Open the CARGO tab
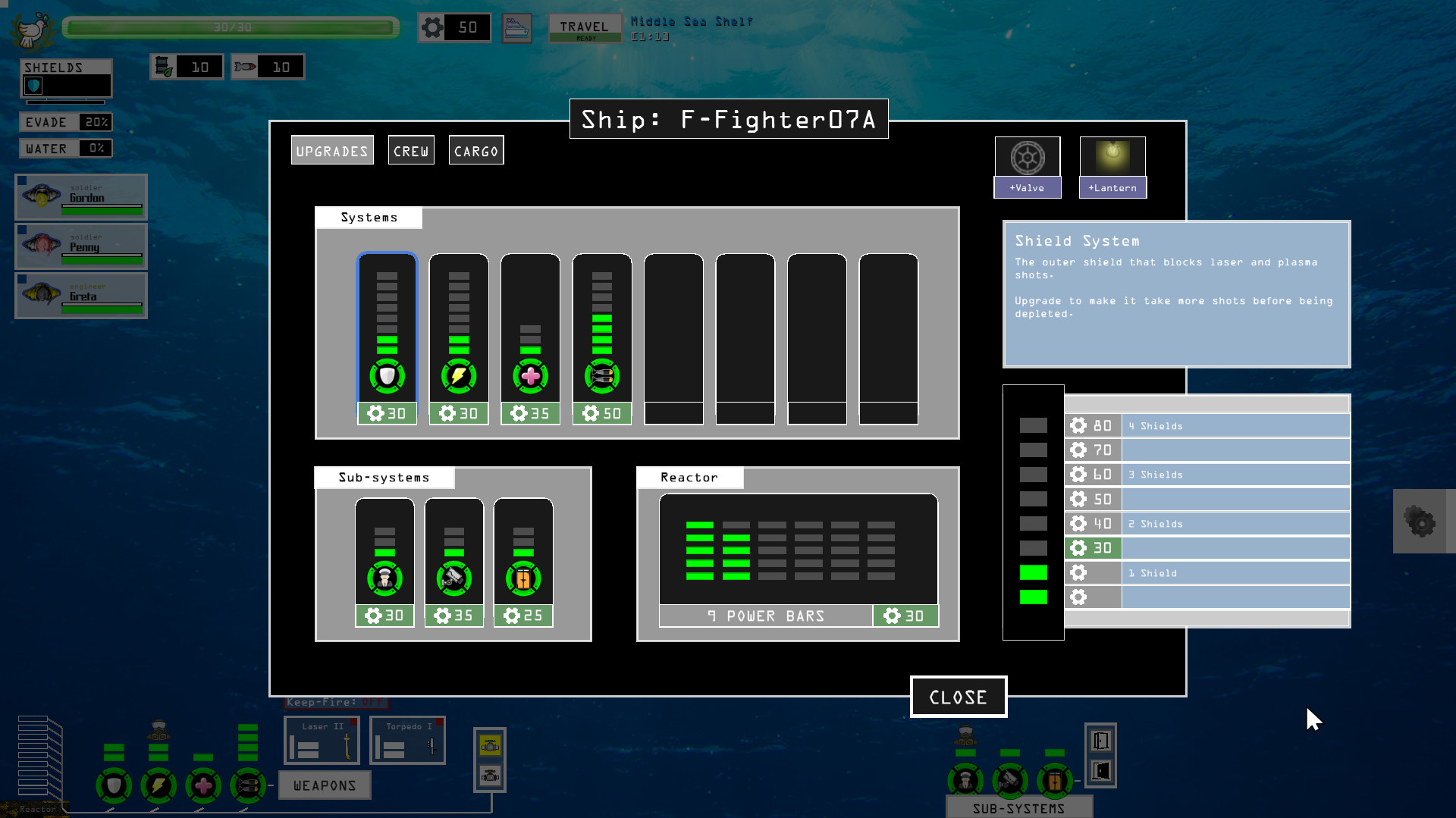The image size is (1456, 818). tap(475, 150)
